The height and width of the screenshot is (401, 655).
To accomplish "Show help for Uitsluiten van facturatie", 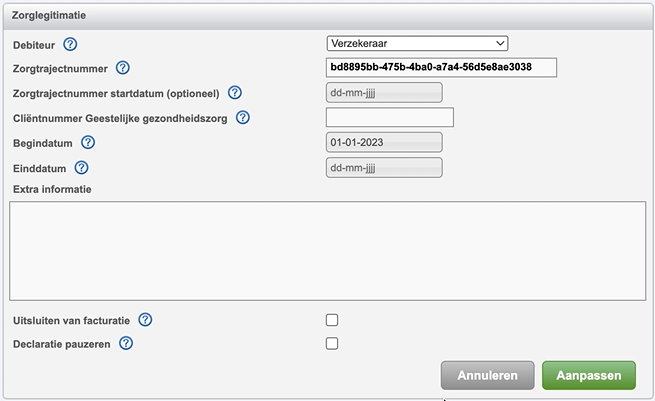I will 145,320.
